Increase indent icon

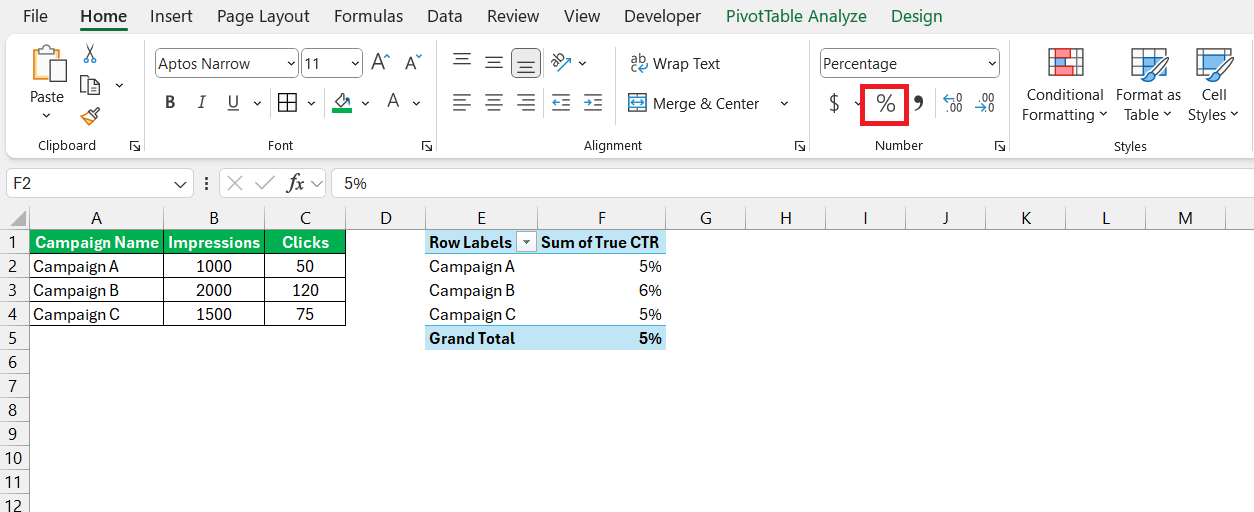coord(593,102)
